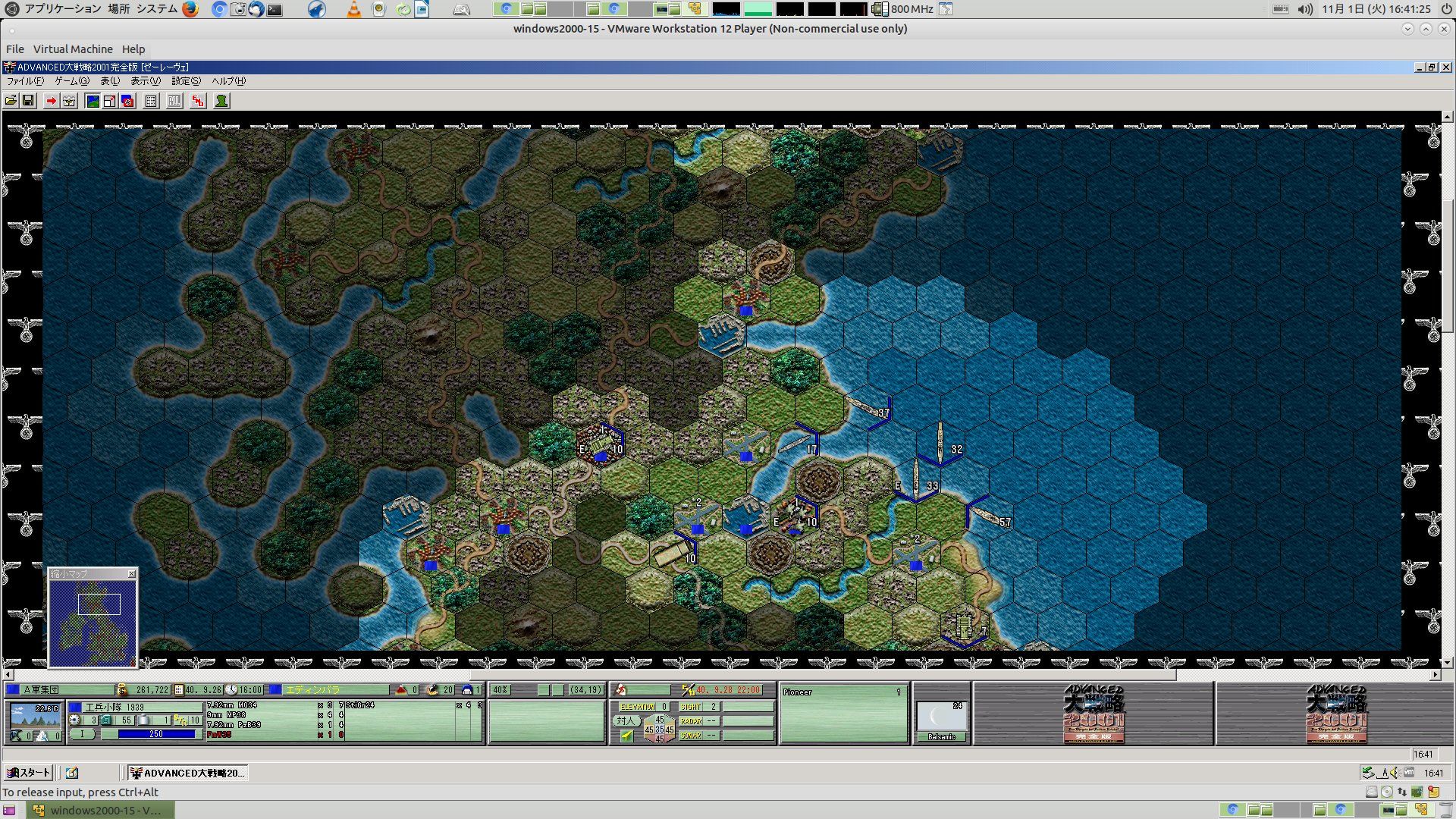
Task: Select the ship labeled E 33
Action: [x=916, y=482]
